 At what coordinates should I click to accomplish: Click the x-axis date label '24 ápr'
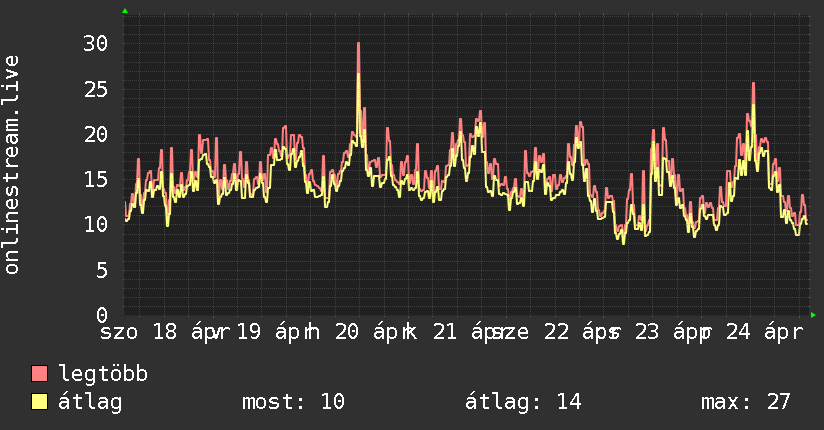coord(765,333)
